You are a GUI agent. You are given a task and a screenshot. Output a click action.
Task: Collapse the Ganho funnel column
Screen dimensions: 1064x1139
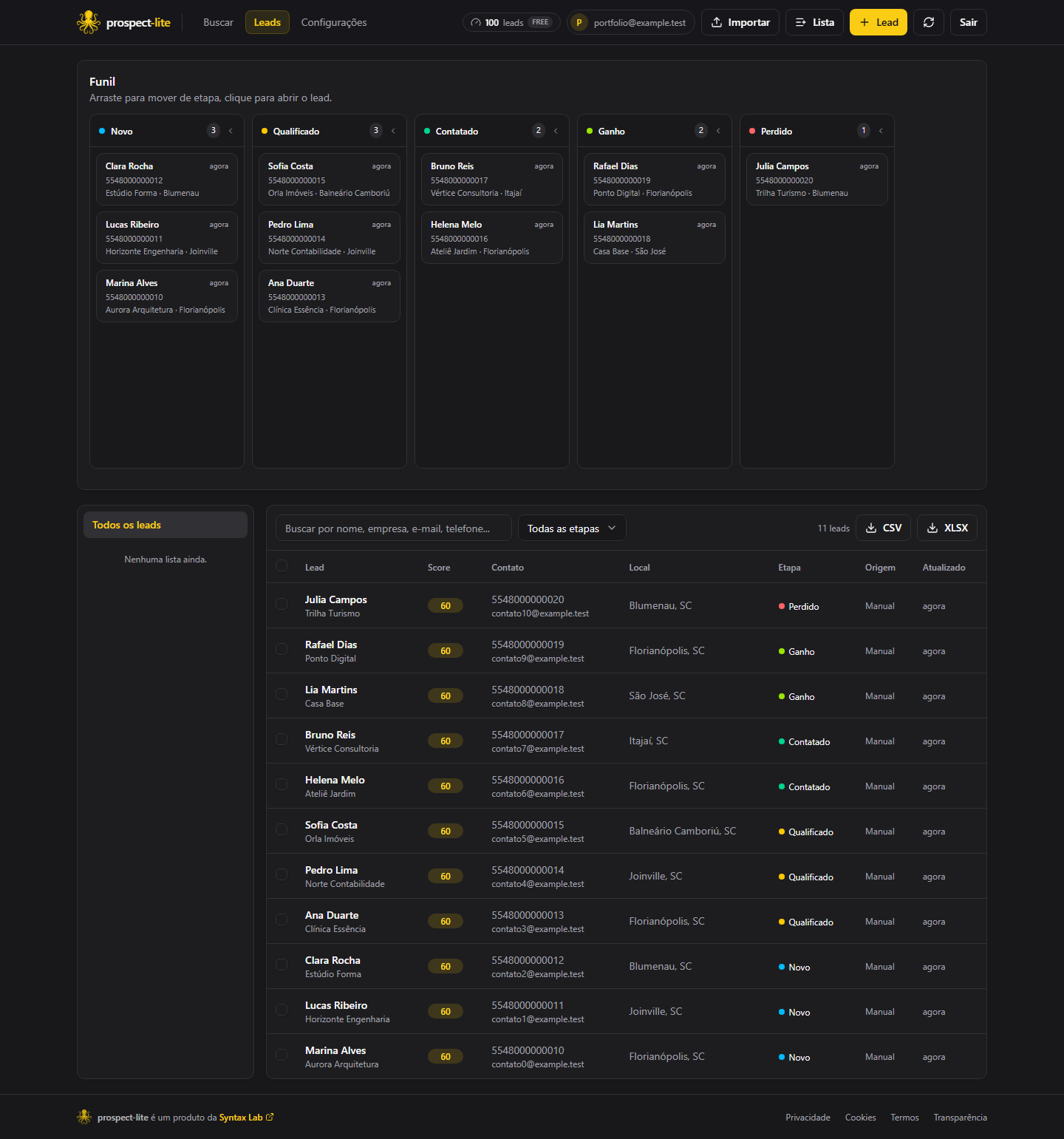[x=718, y=131]
